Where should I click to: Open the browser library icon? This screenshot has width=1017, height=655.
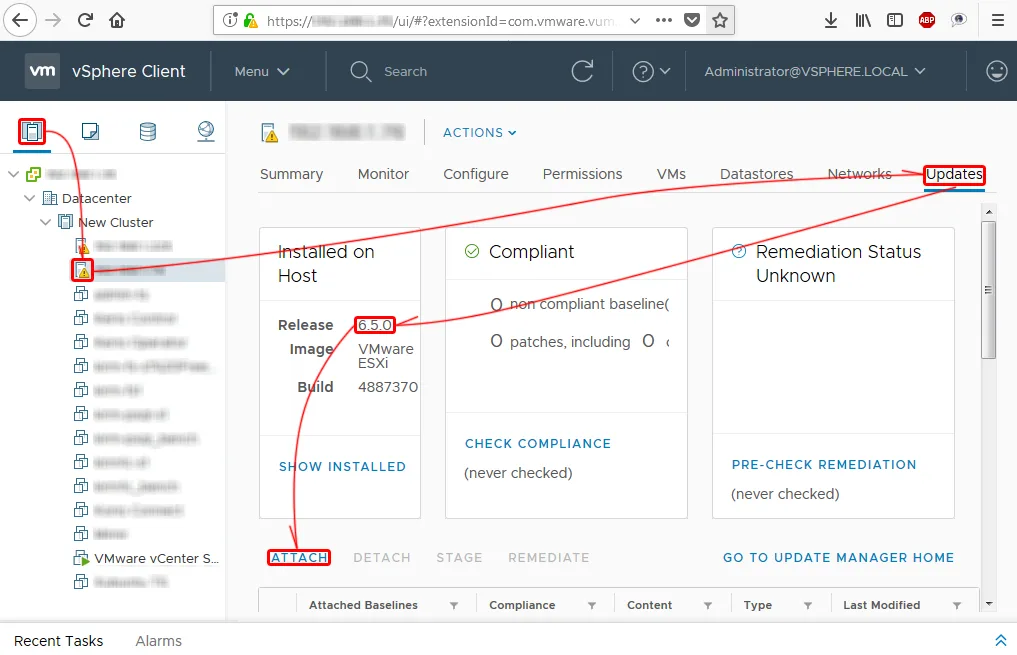click(x=863, y=21)
